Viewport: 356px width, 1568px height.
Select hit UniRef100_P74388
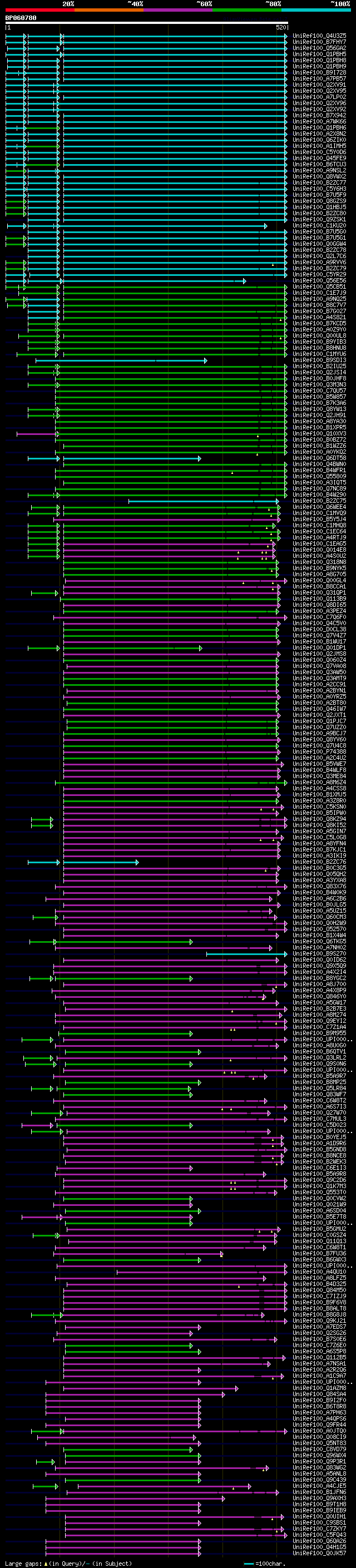coord(319,752)
